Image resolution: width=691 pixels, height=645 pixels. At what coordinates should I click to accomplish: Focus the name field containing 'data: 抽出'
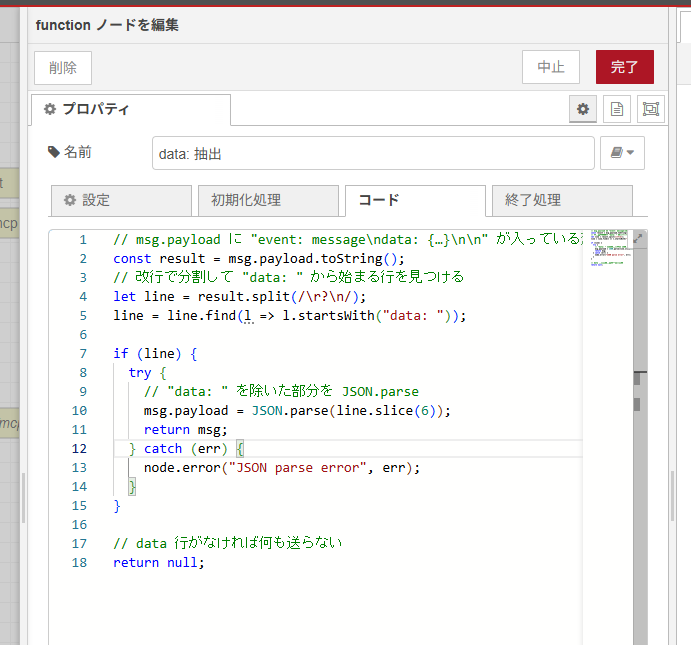(372, 154)
